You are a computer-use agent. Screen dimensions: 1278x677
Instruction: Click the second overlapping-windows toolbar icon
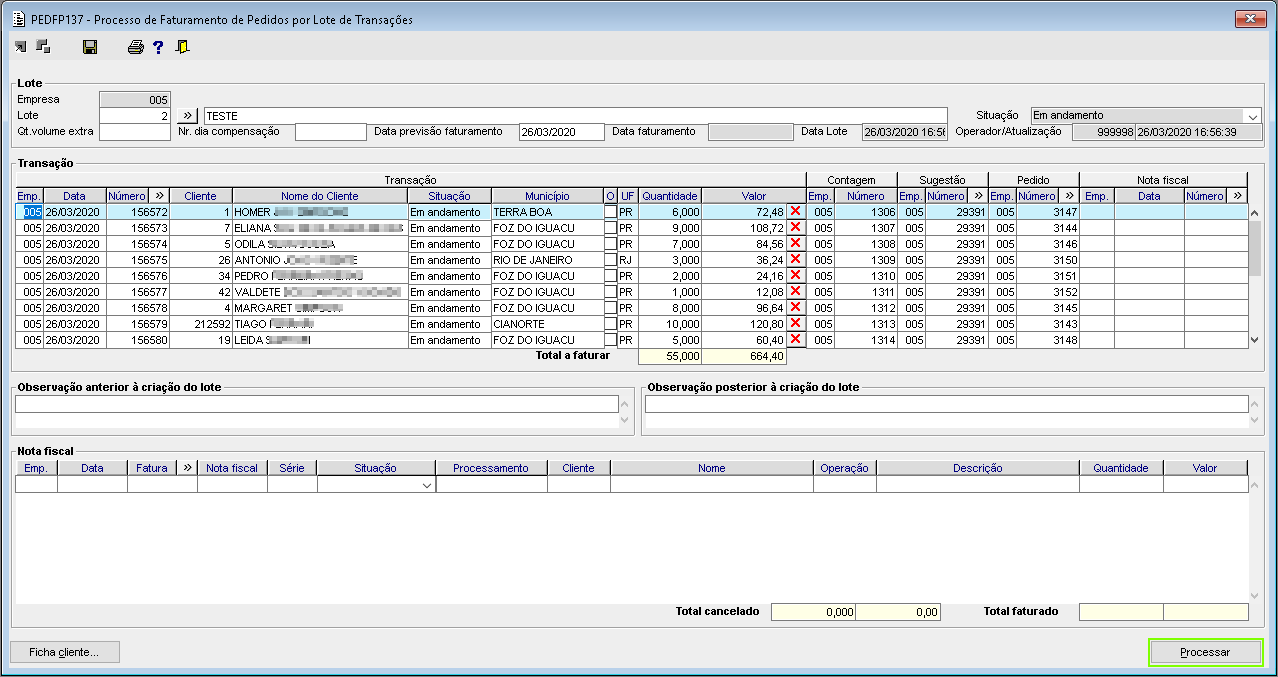point(43,46)
